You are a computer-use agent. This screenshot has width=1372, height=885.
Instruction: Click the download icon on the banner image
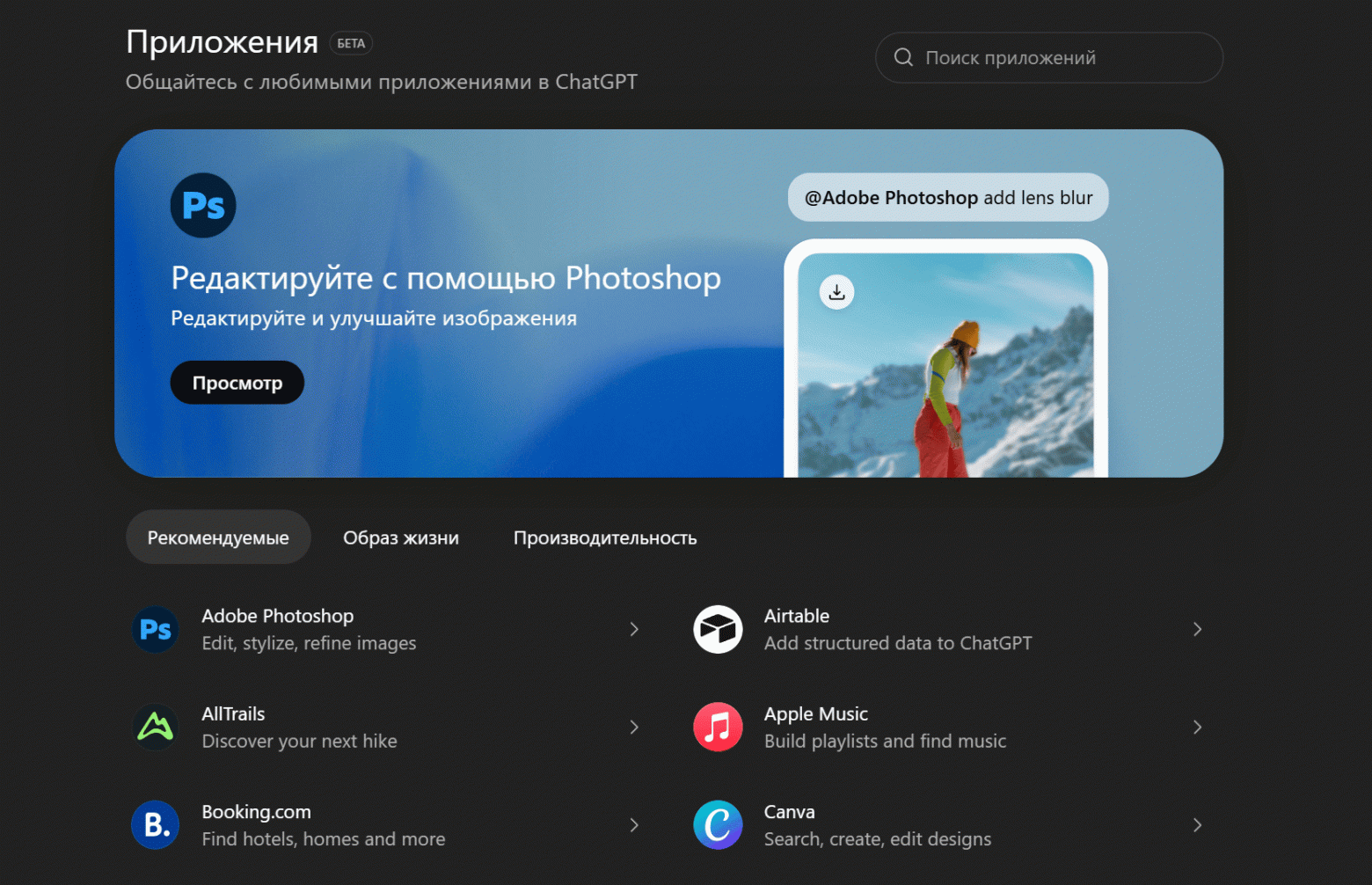coord(836,292)
